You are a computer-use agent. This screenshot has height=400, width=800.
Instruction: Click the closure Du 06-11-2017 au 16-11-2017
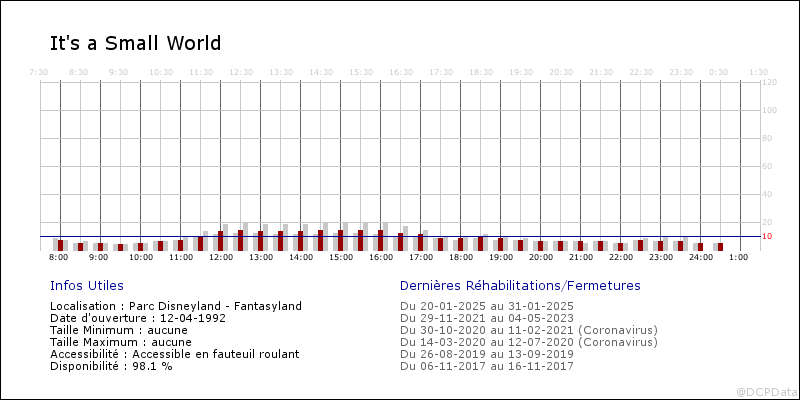tap(487, 366)
